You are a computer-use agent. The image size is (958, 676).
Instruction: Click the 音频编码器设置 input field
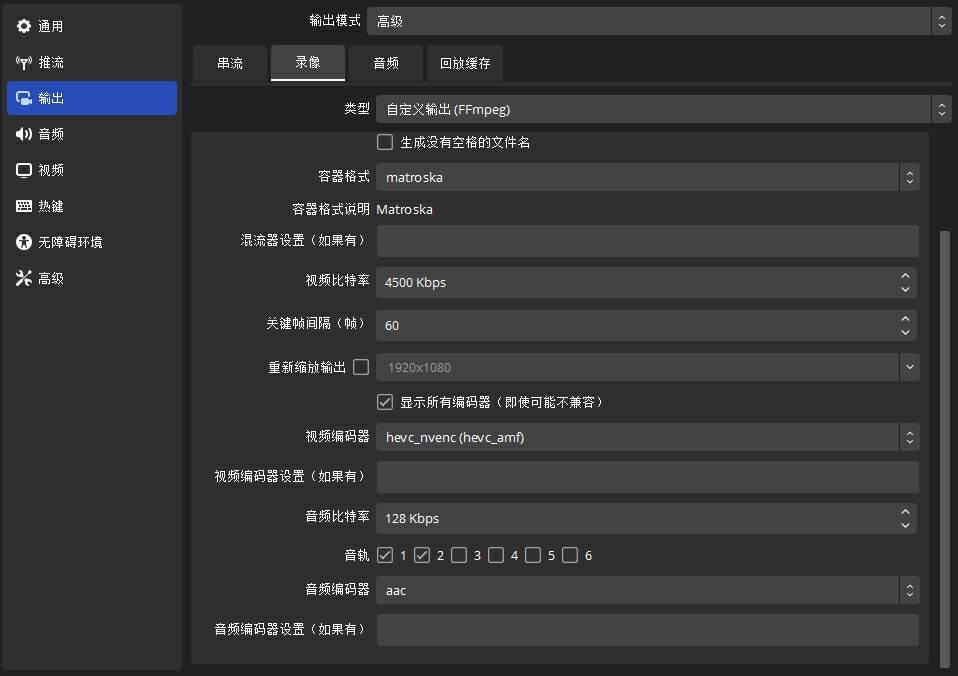[x=648, y=630]
